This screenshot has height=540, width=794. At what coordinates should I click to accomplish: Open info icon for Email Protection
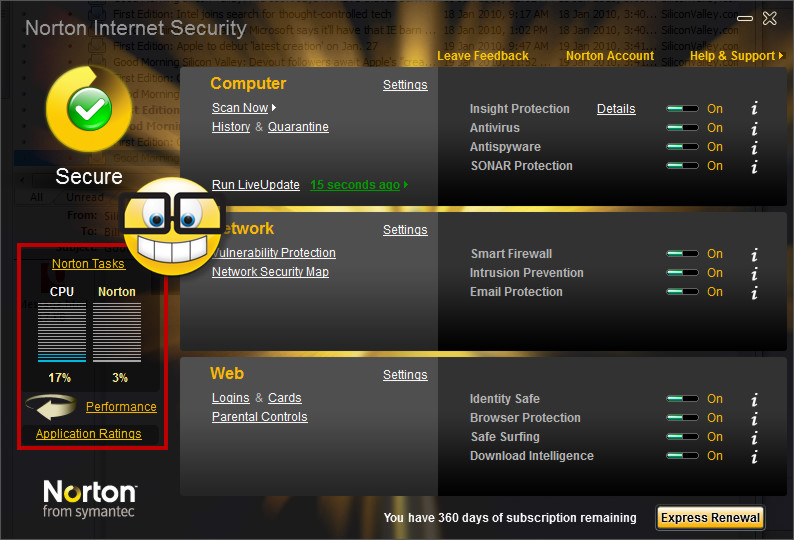(754, 292)
